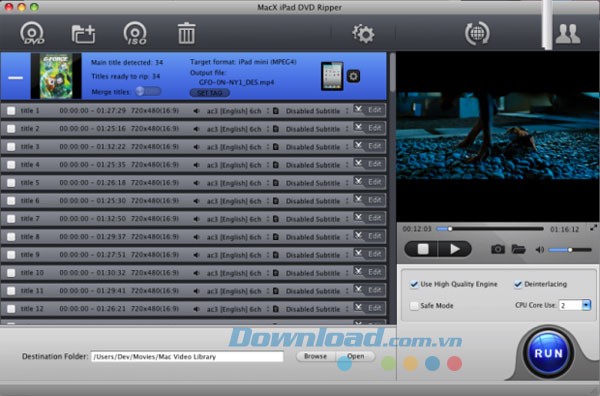The width and height of the screenshot is (600, 396).
Task: Open subtitle selector for title 11
Action: pyautogui.click(x=317, y=291)
